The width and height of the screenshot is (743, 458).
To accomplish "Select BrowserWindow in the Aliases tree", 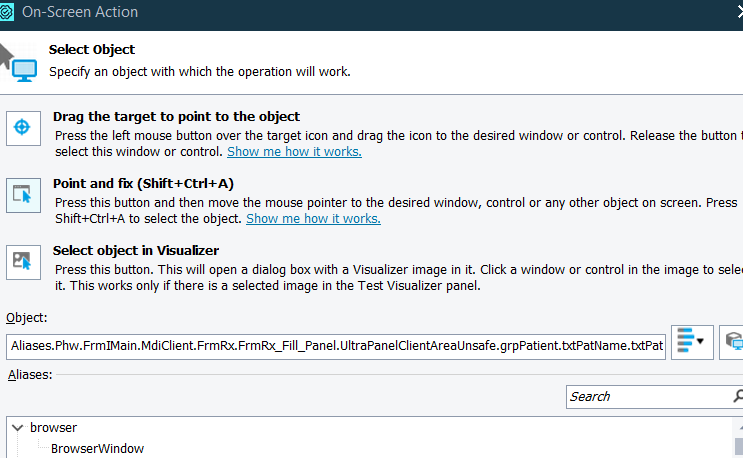I will (x=97, y=448).
